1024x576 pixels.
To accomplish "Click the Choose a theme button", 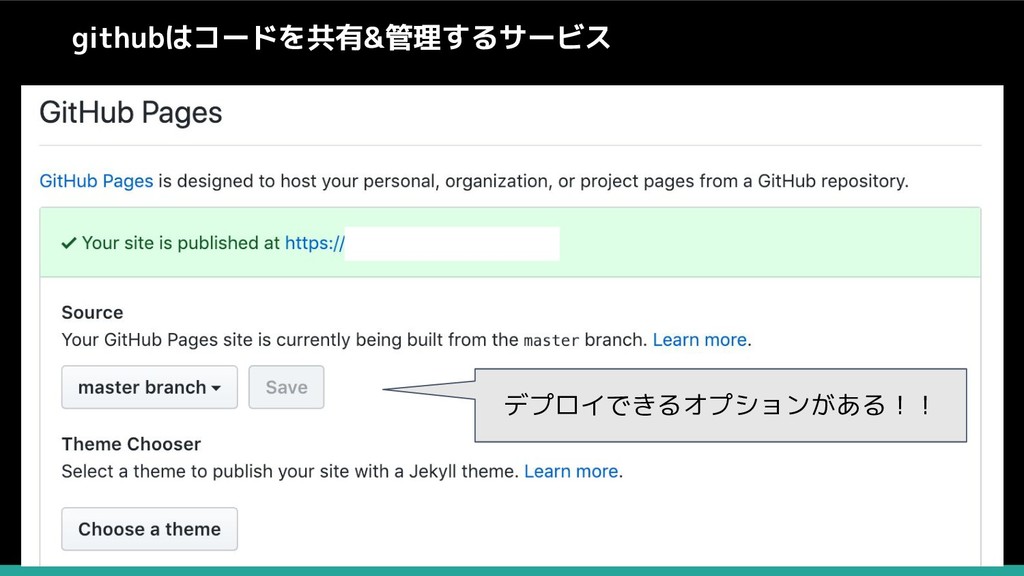I will coord(150,529).
